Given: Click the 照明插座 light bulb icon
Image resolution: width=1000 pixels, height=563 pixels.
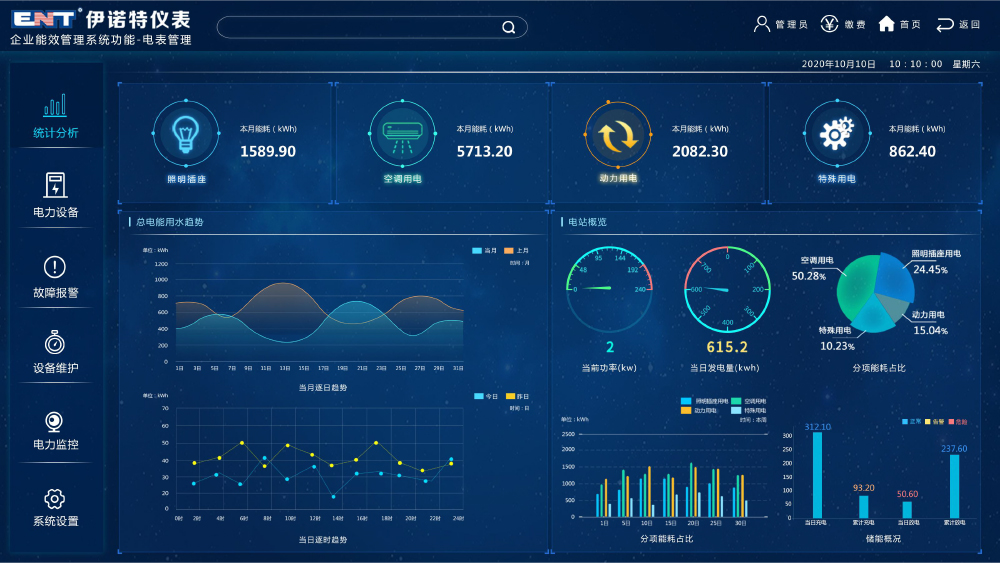Looking at the screenshot, I should click(x=186, y=133).
